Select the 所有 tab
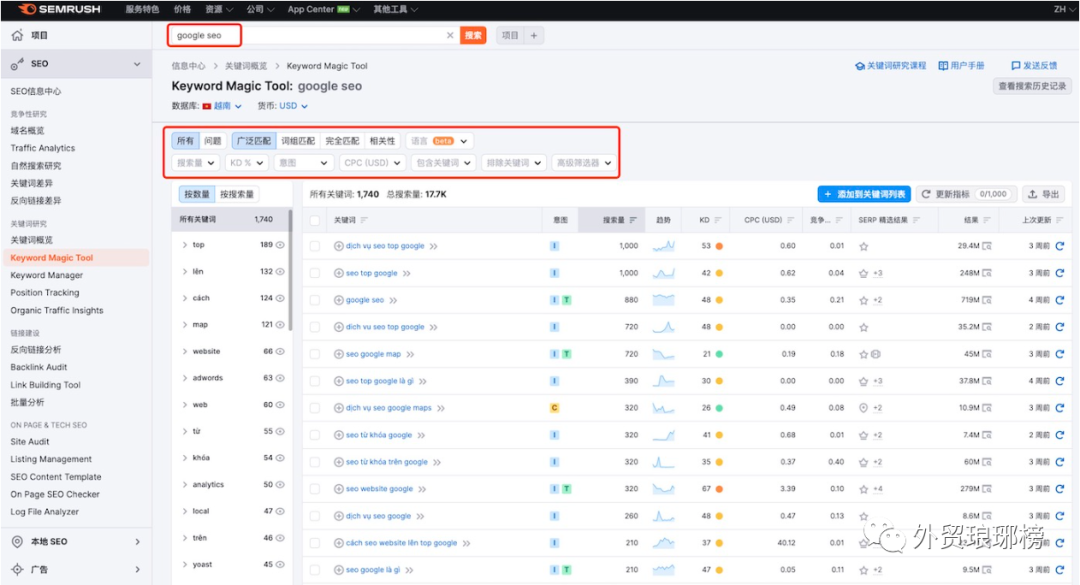The height and width of the screenshot is (585, 1080). [x=185, y=141]
